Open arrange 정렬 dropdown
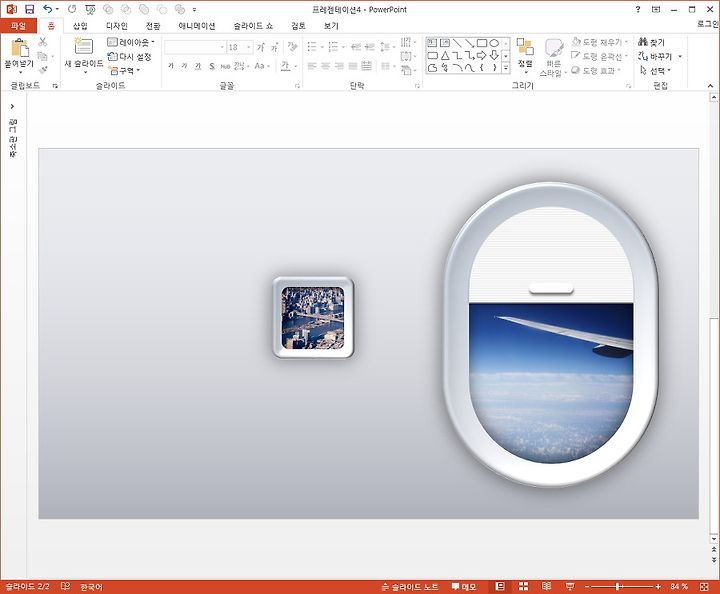The width and height of the screenshot is (720, 594). click(x=525, y=56)
